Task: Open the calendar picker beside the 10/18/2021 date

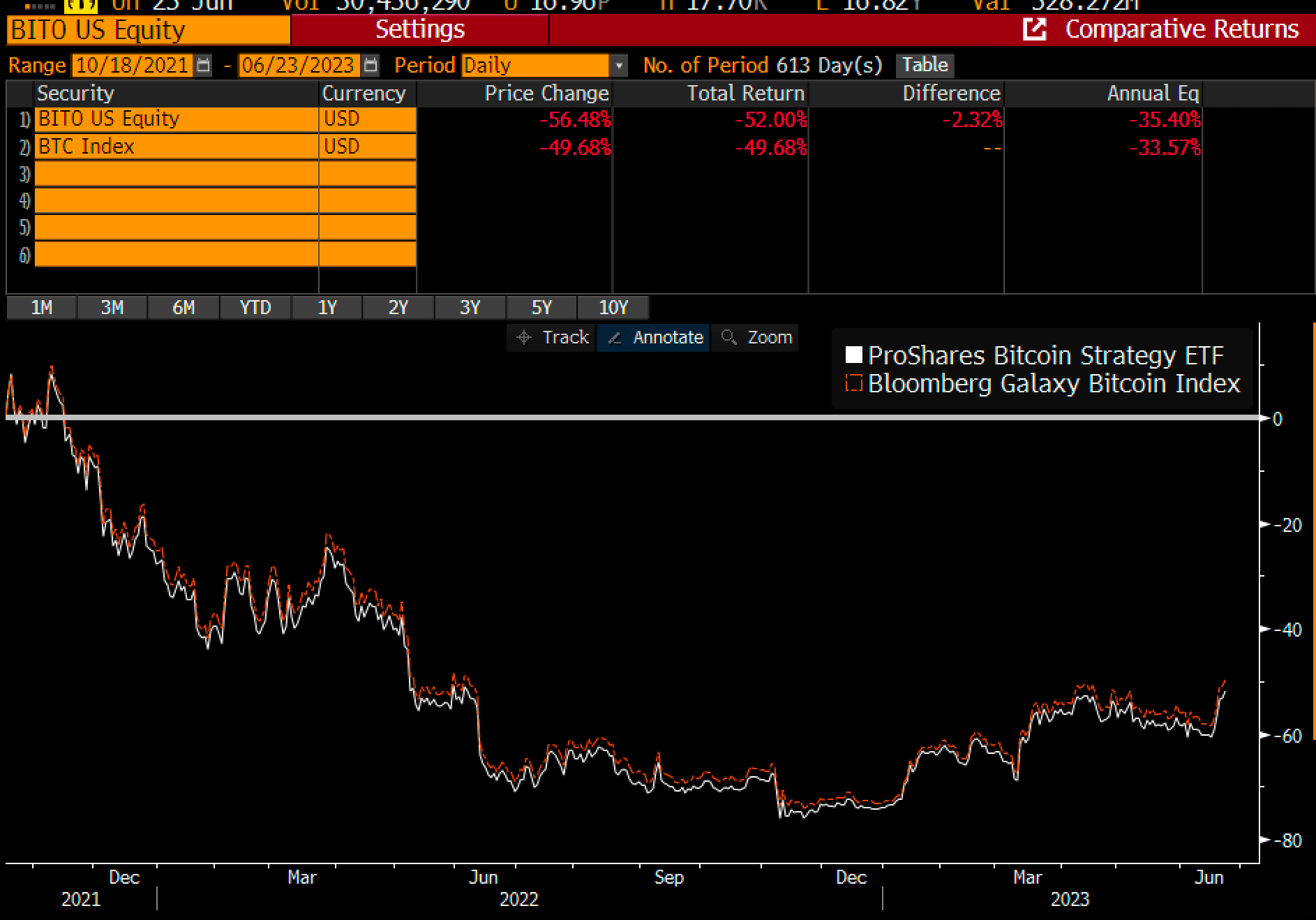Action: pos(203,65)
